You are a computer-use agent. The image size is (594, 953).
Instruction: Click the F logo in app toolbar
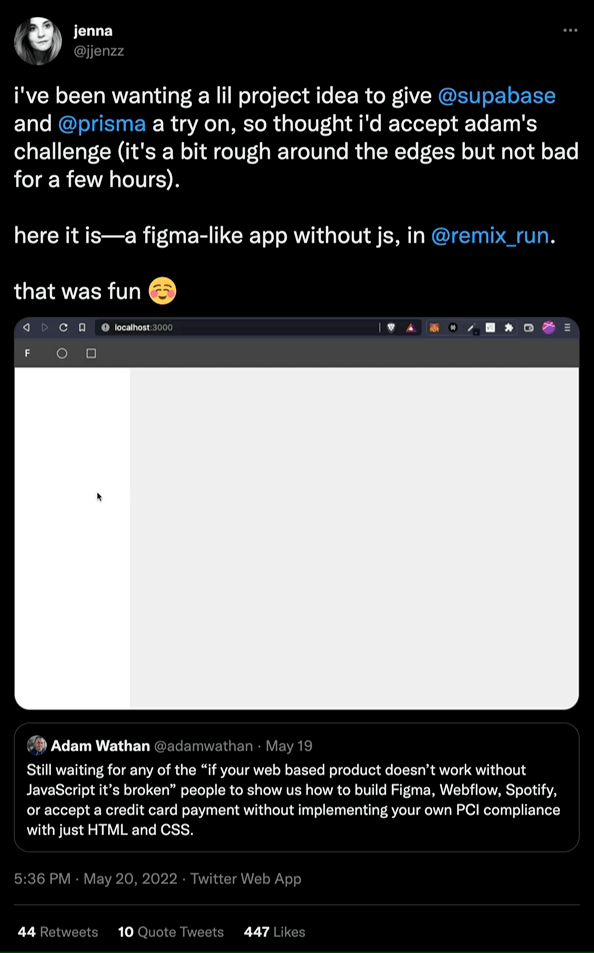point(27,353)
